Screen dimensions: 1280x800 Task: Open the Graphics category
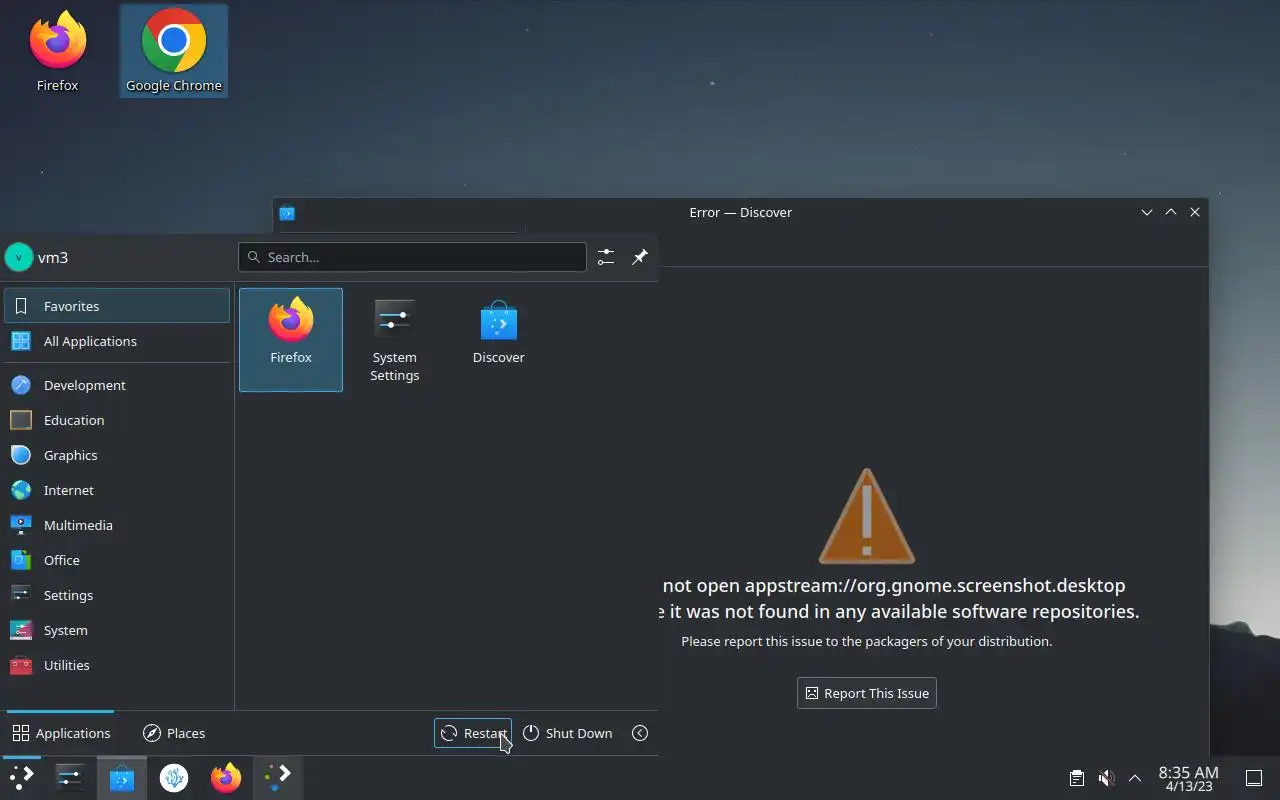tap(117, 455)
